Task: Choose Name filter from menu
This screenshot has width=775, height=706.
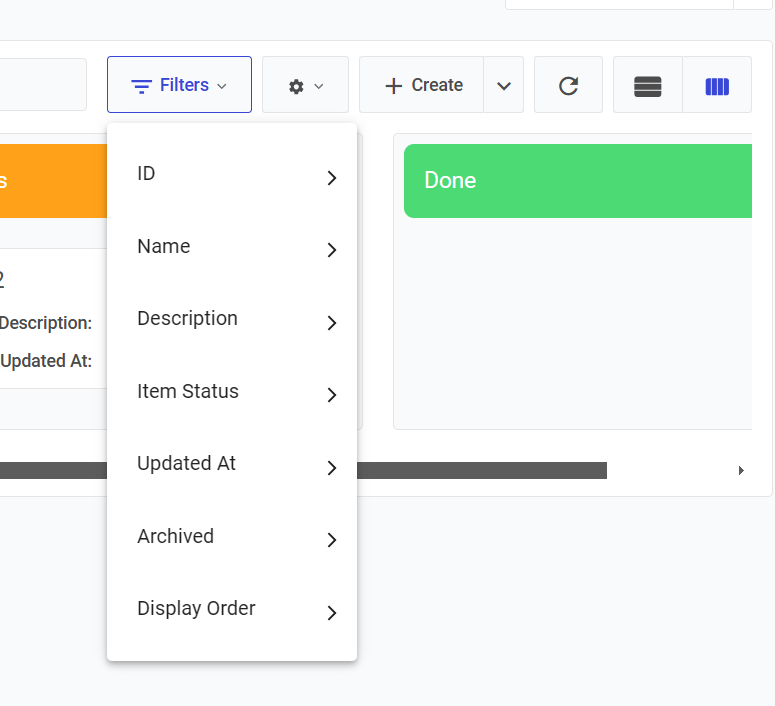Action: pos(231,247)
